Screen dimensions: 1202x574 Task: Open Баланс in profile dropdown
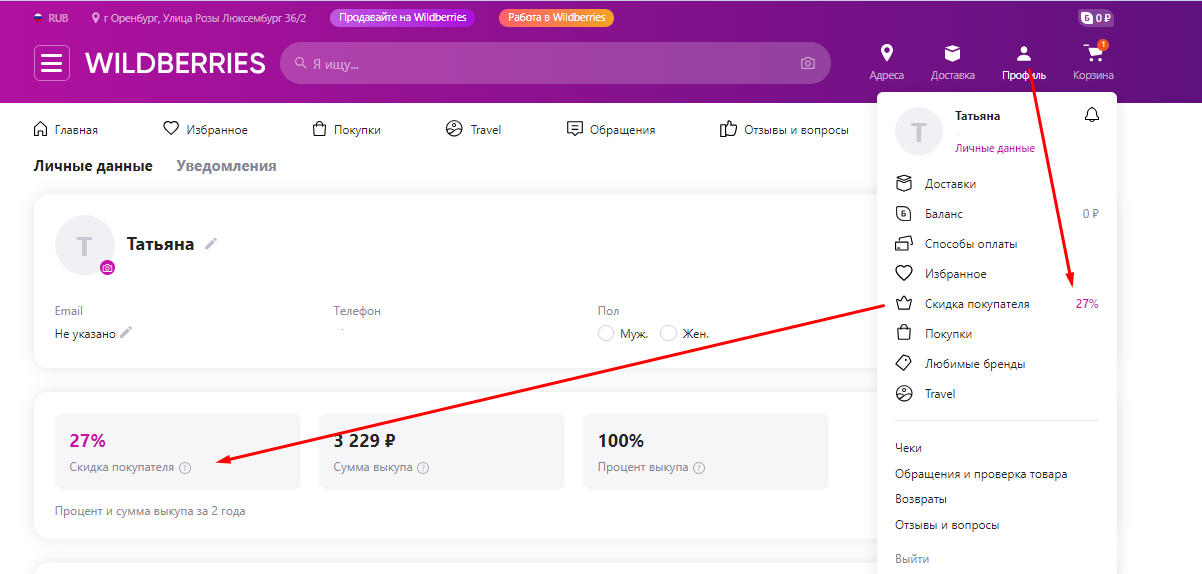point(997,214)
